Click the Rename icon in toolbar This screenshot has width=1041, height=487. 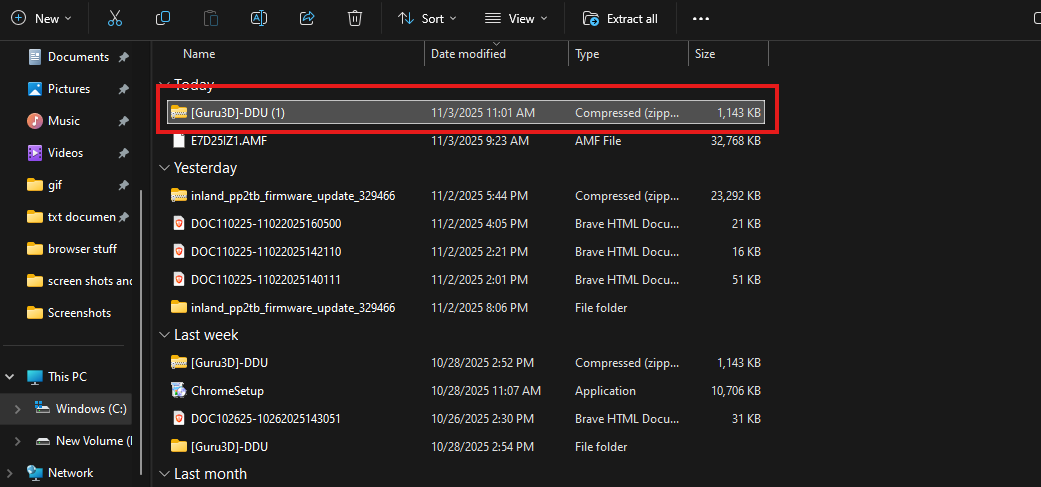[x=259, y=19]
